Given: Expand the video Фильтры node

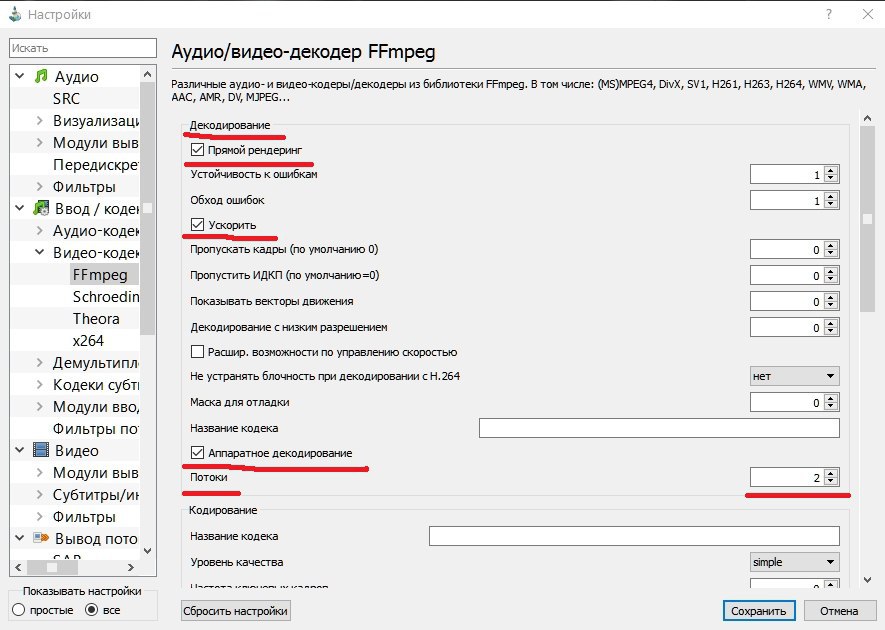Looking at the screenshot, I should pos(40,517).
